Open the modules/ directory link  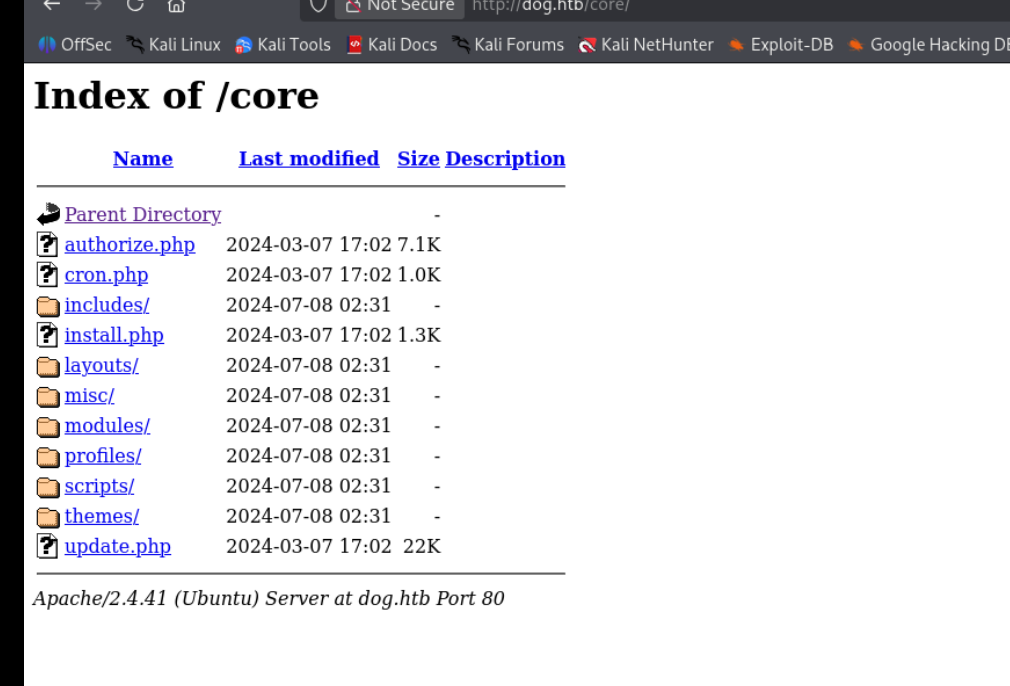tap(107, 426)
